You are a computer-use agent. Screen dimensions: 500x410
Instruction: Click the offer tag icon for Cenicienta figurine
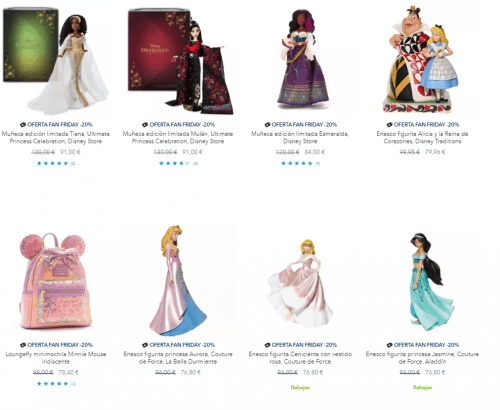pyautogui.click(x=267, y=345)
